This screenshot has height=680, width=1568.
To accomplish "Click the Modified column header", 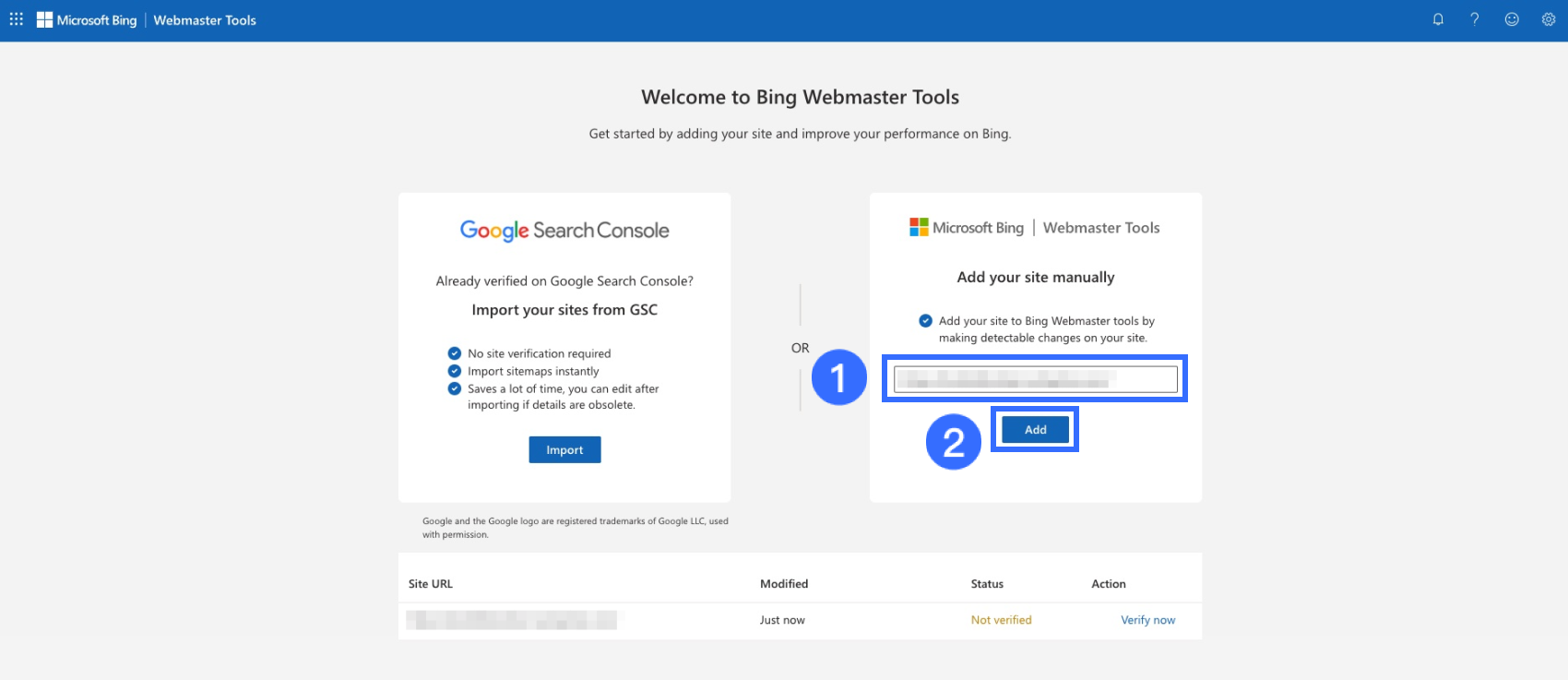I will [x=784, y=584].
